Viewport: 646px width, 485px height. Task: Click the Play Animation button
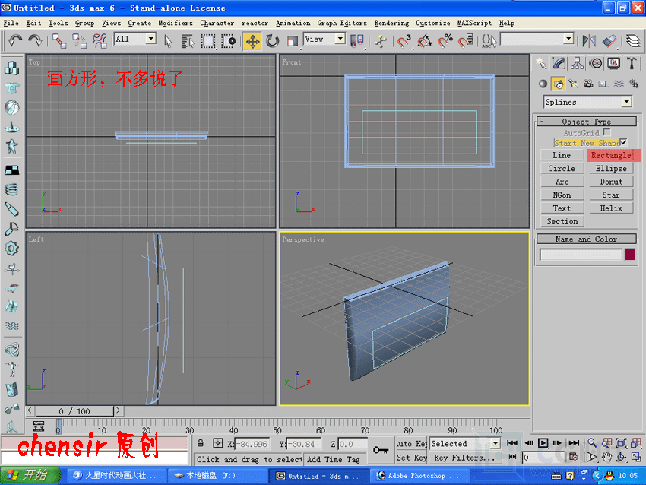click(x=543, y=443)
